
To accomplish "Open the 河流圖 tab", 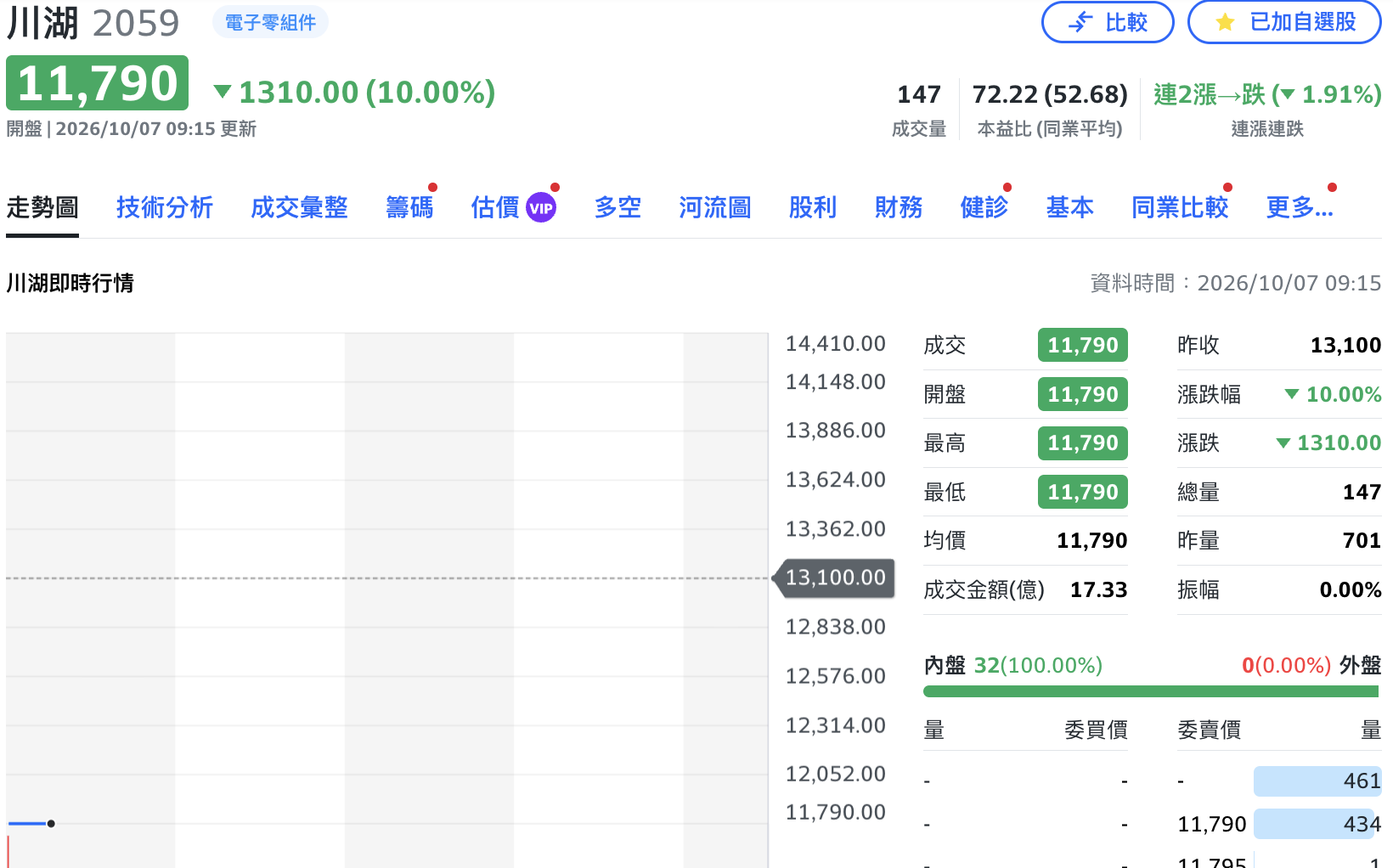I will tap(715, 207).
